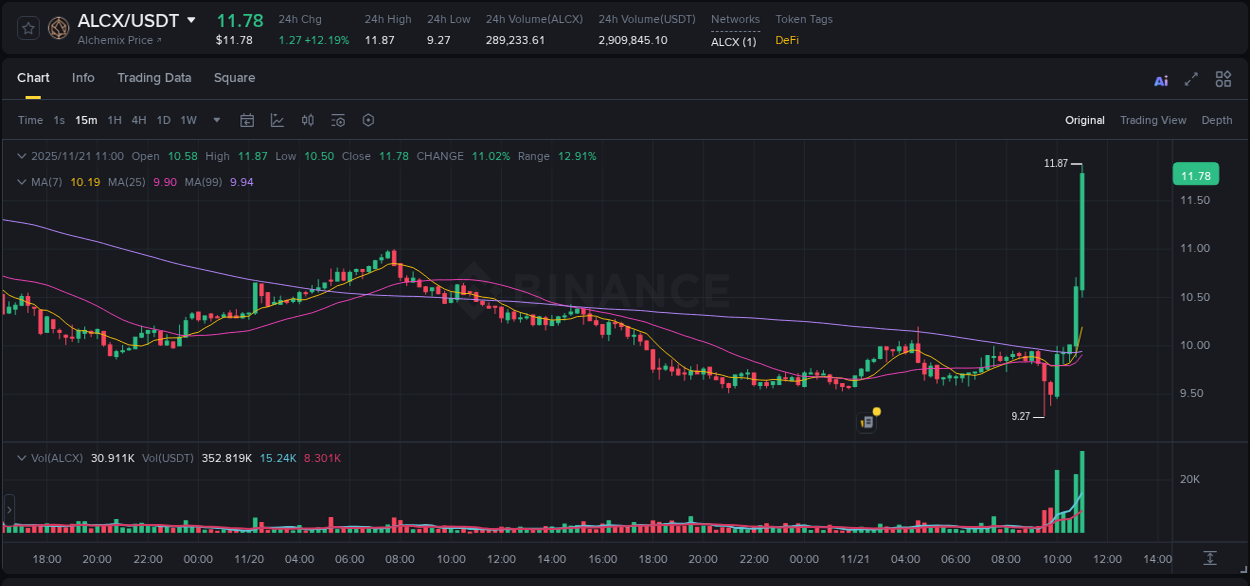Open the Ai analysis feature
The height and width of the screenshot is (586, 1250).
click(1160, 79)
